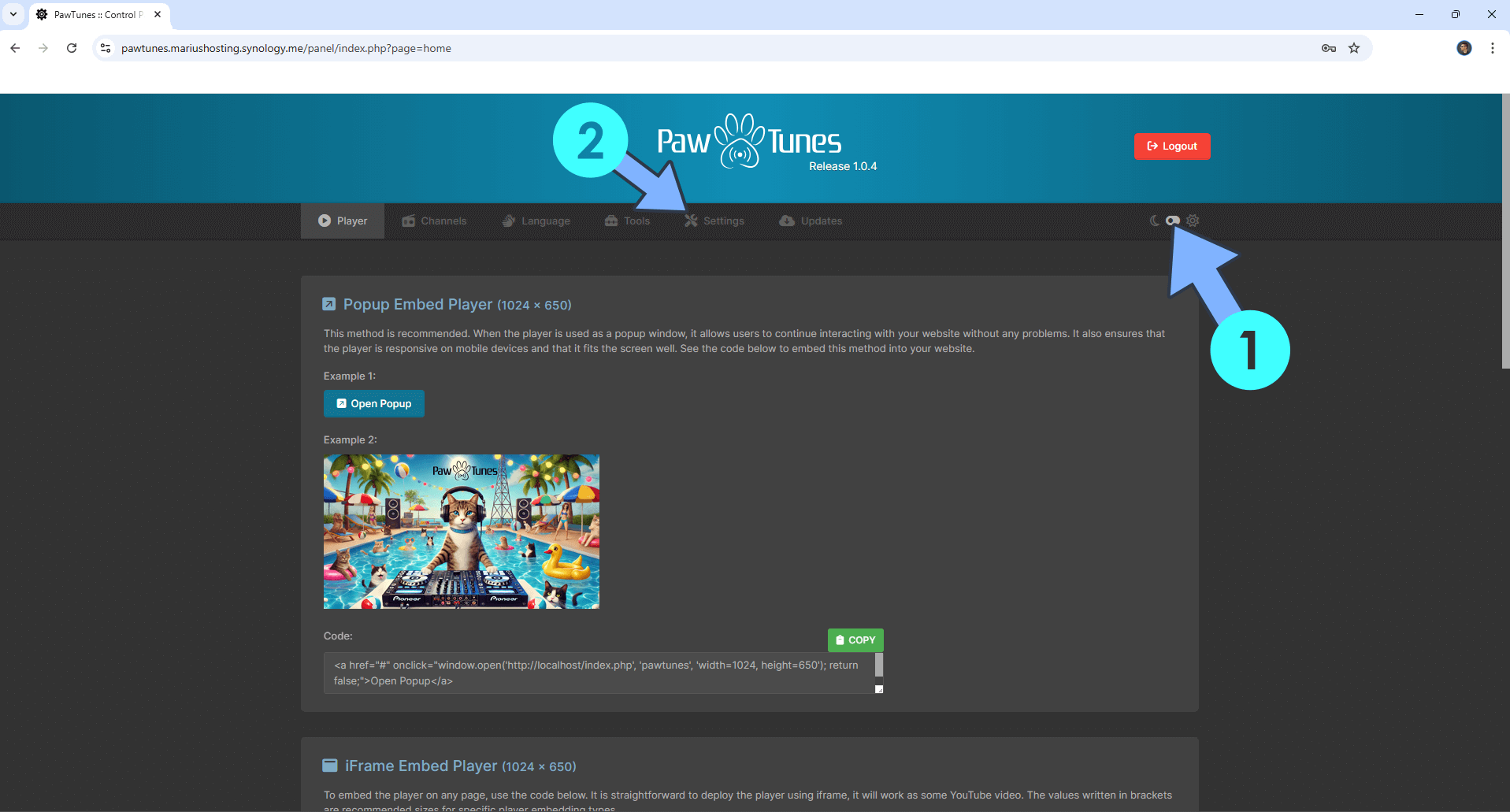Select the PawTunes Control Panel browser tab

99,14
